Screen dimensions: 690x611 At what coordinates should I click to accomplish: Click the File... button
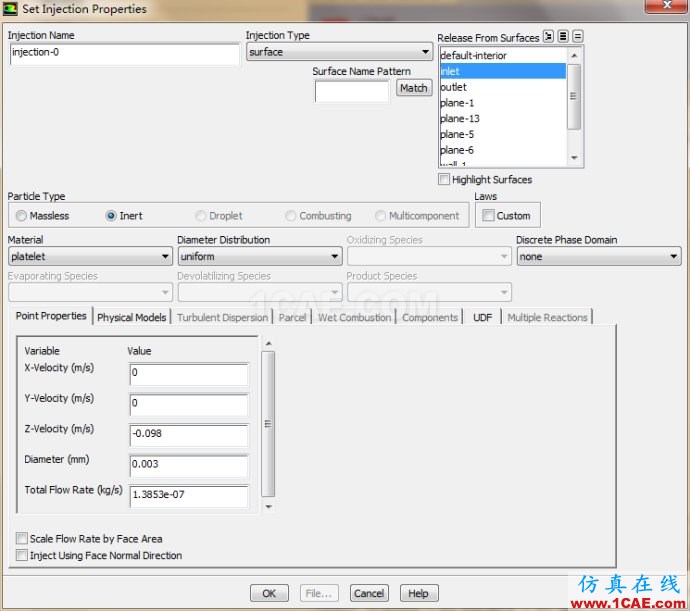319,593
